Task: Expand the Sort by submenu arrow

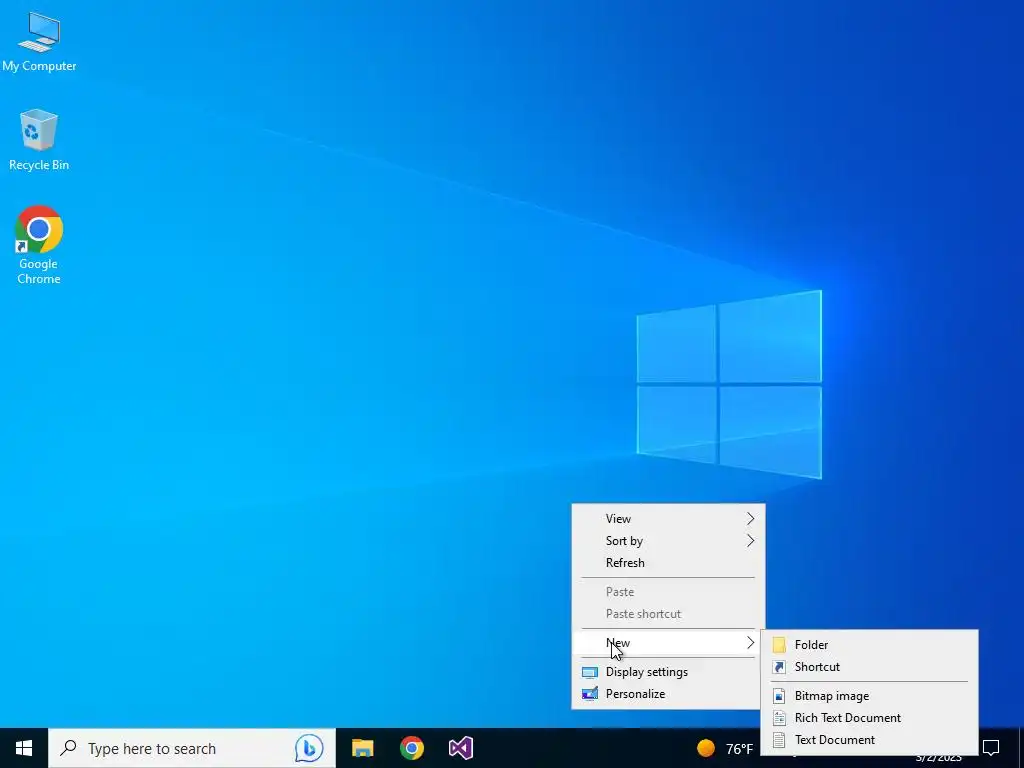Action: (750, 541)
